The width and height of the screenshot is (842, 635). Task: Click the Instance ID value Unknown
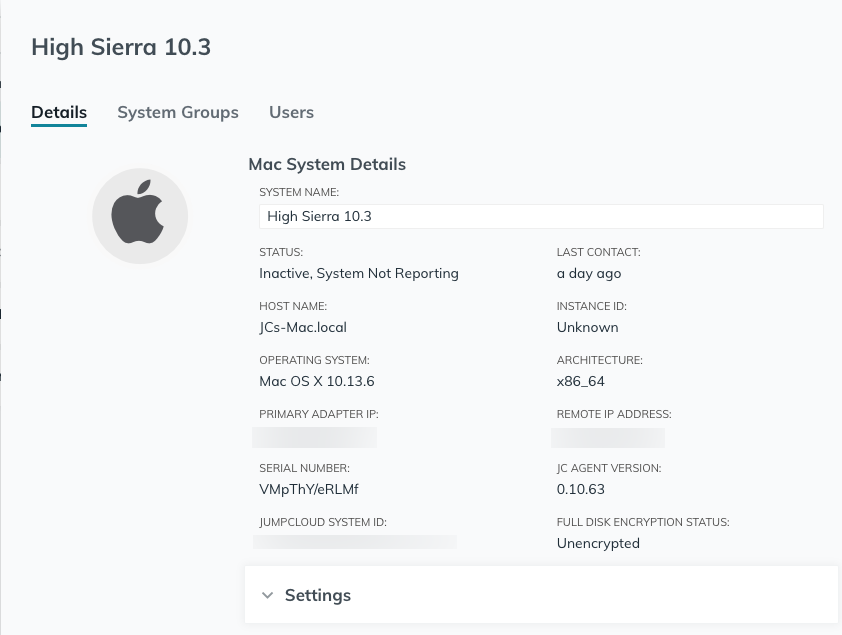coord(587,327)
